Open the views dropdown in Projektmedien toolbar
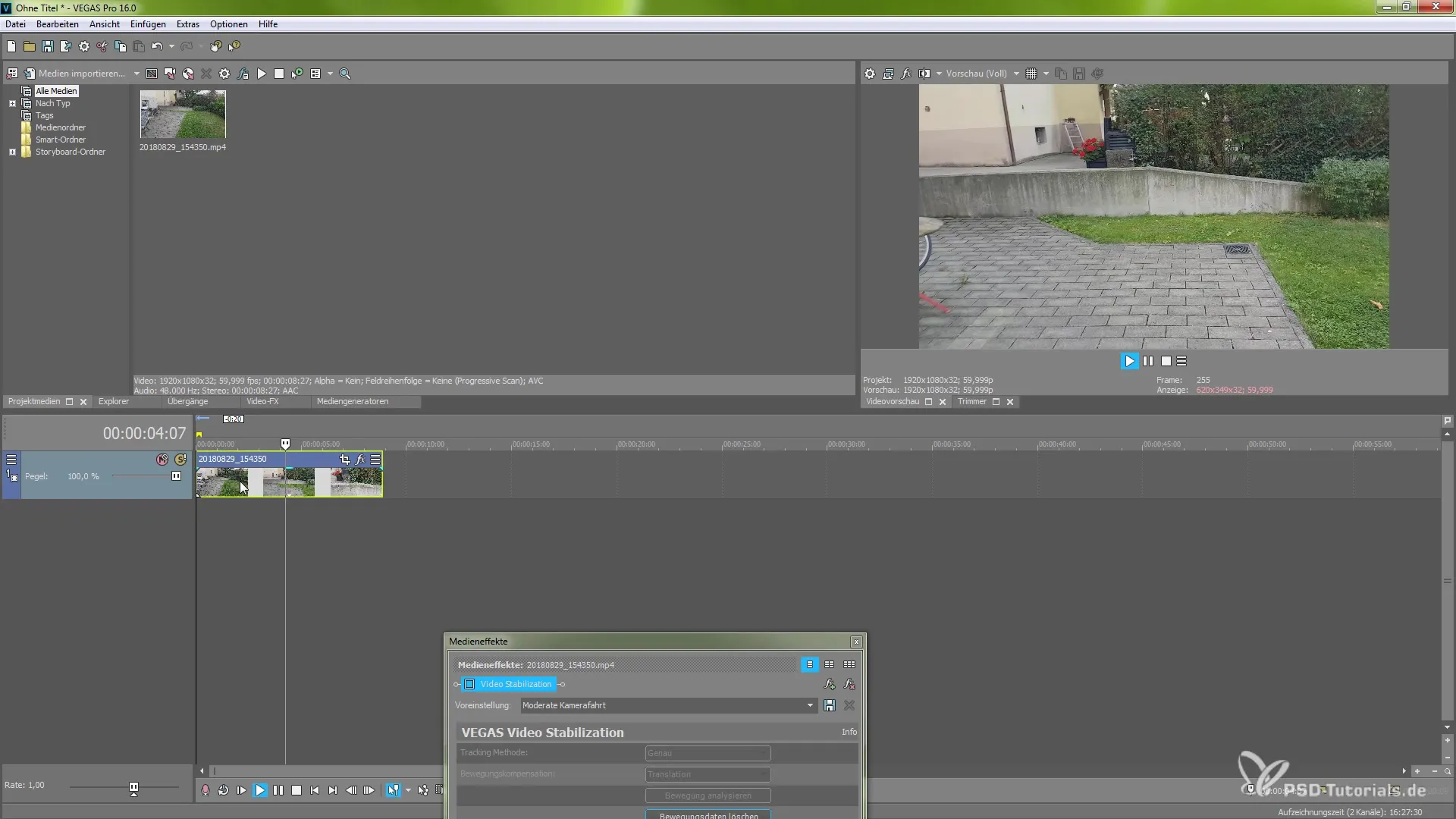The height and width of the screenshot is (819, 1456). pyautogui.click(x=330, y=74)
